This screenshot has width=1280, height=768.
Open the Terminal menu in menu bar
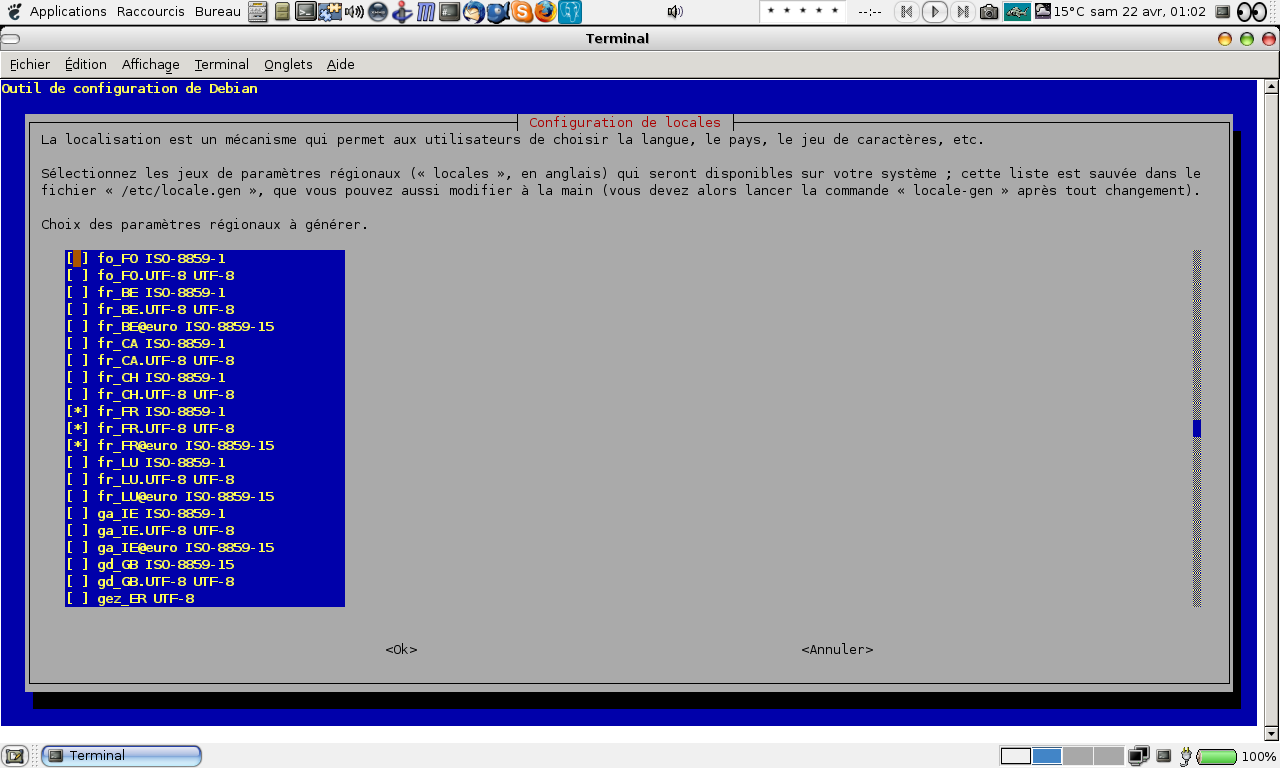(x=222, y=64)
